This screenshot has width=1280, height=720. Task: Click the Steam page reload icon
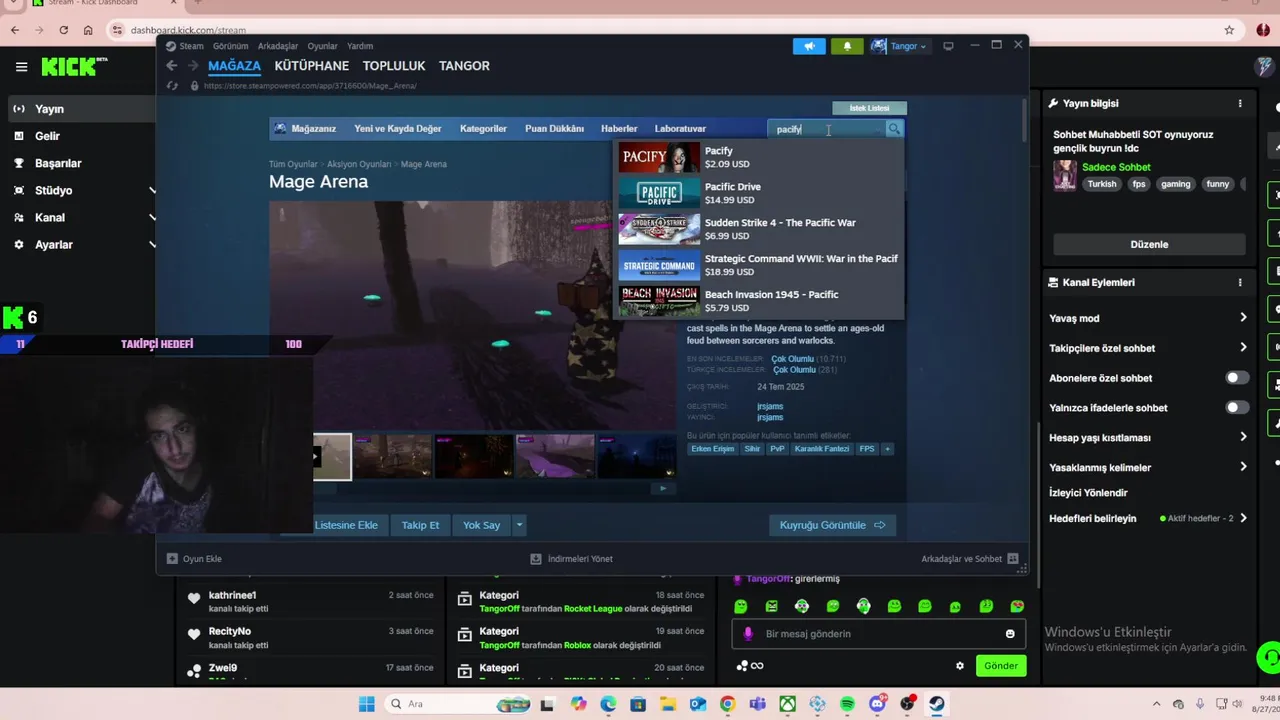coord(172,86)
